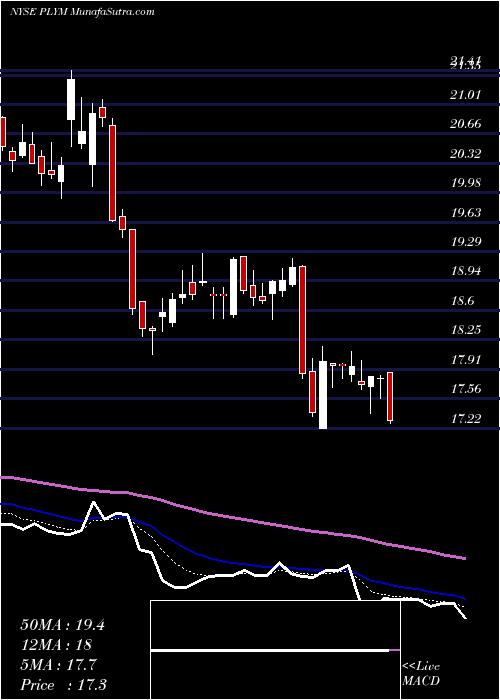This screenshot has height=700, width=500.
Task: Click the 17.91 price axis label
Action: 466,359
